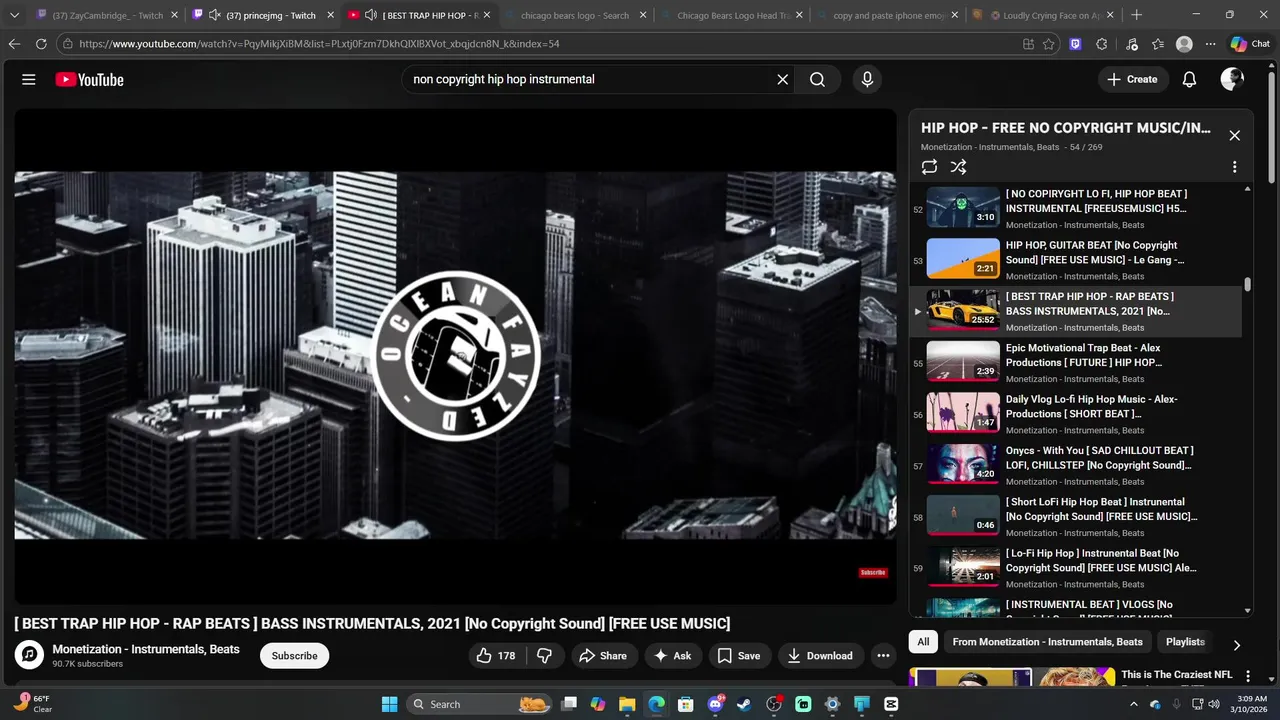Select From Monetization - Instrumentals, Beats chip

tap(1047, 642)
